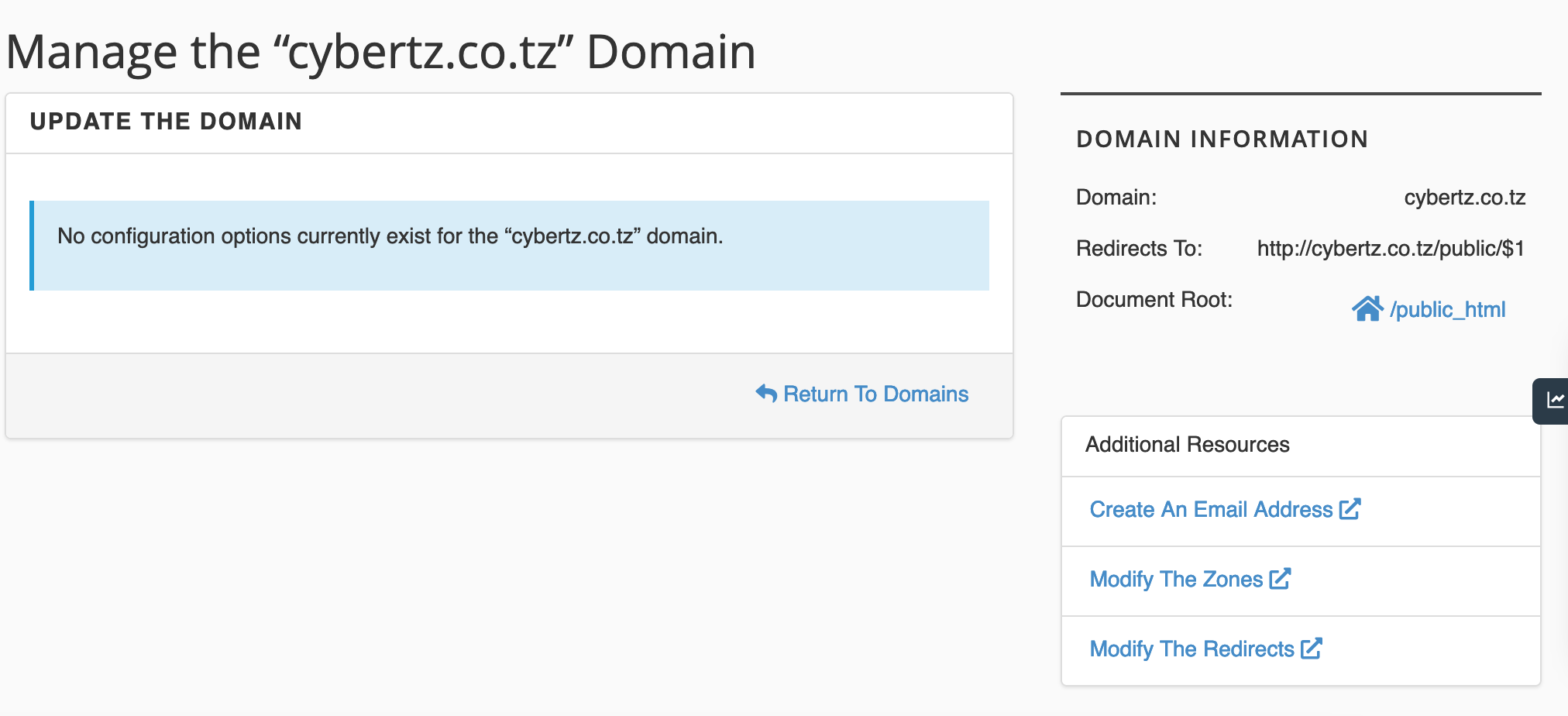The image size is (1568, 716).
Task: Click the cybertz.co.tz value in Domain Information
Action: pos(1464,198)
